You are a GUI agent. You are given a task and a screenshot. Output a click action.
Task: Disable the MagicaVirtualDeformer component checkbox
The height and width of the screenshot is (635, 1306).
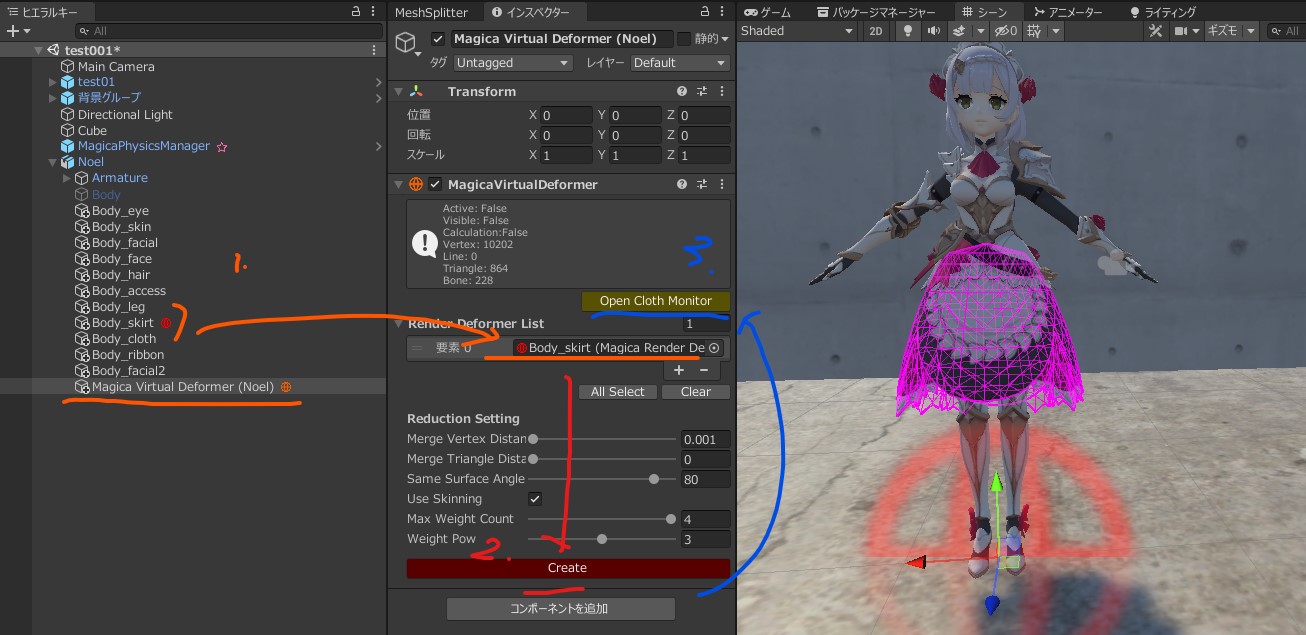click(x=435, y=185)
